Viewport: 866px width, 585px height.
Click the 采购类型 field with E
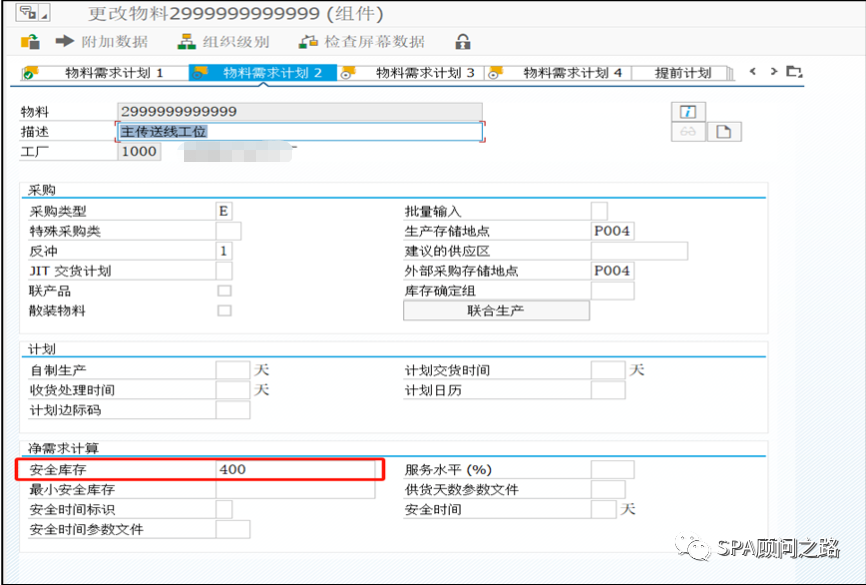click(224, 211)
